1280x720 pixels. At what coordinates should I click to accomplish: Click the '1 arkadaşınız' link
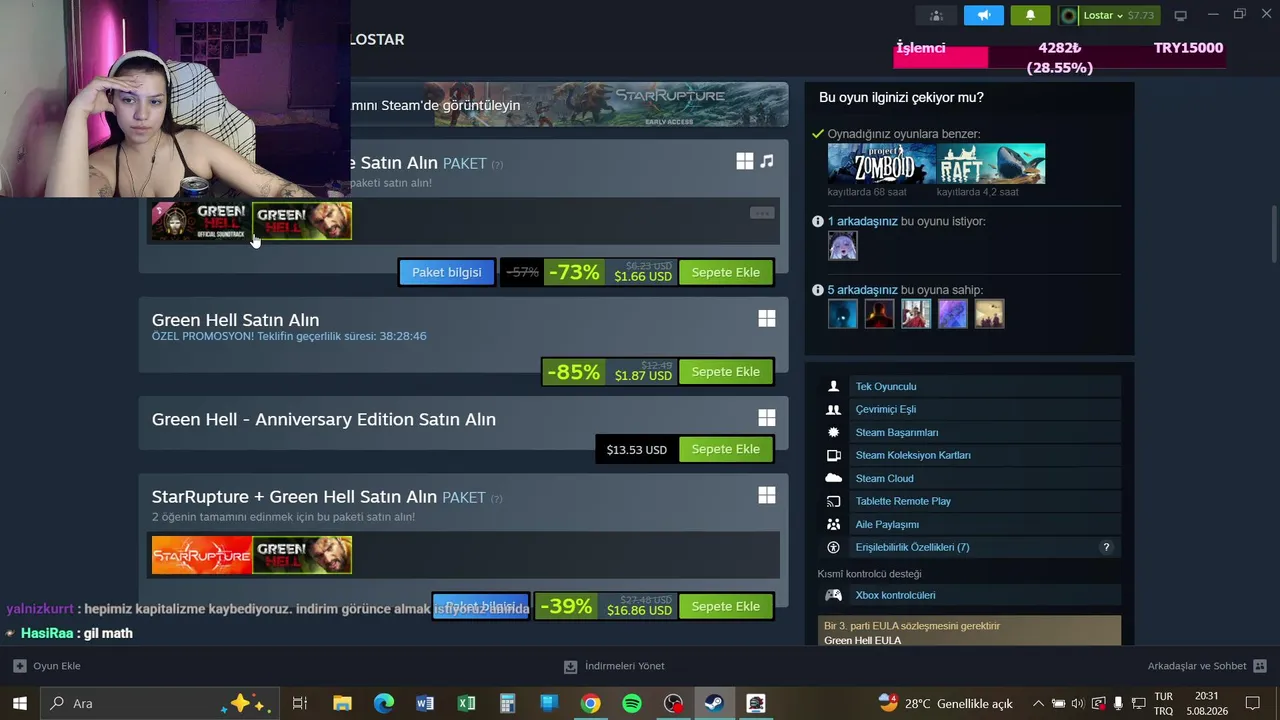[x=863, y=221]
